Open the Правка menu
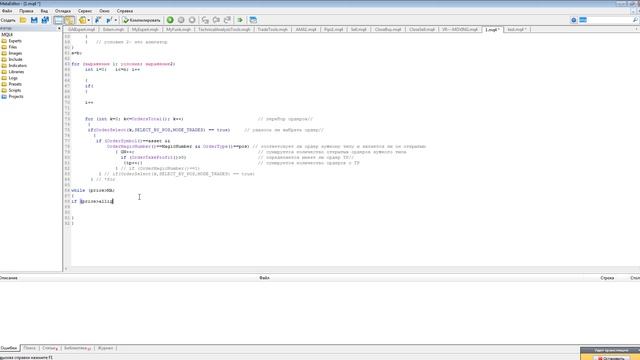This screenshot has height=360, width=640. [x=26, y=11]
